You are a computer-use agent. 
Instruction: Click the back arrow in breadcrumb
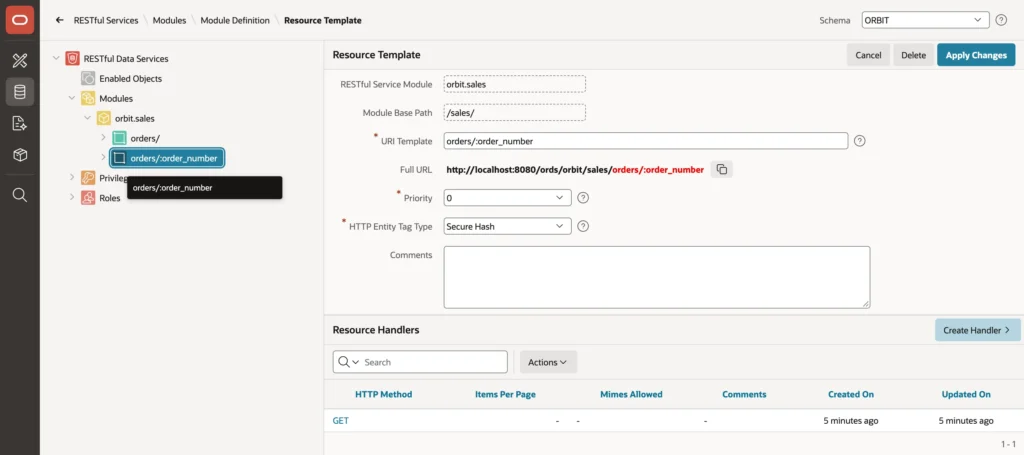(x=59, y=20)
